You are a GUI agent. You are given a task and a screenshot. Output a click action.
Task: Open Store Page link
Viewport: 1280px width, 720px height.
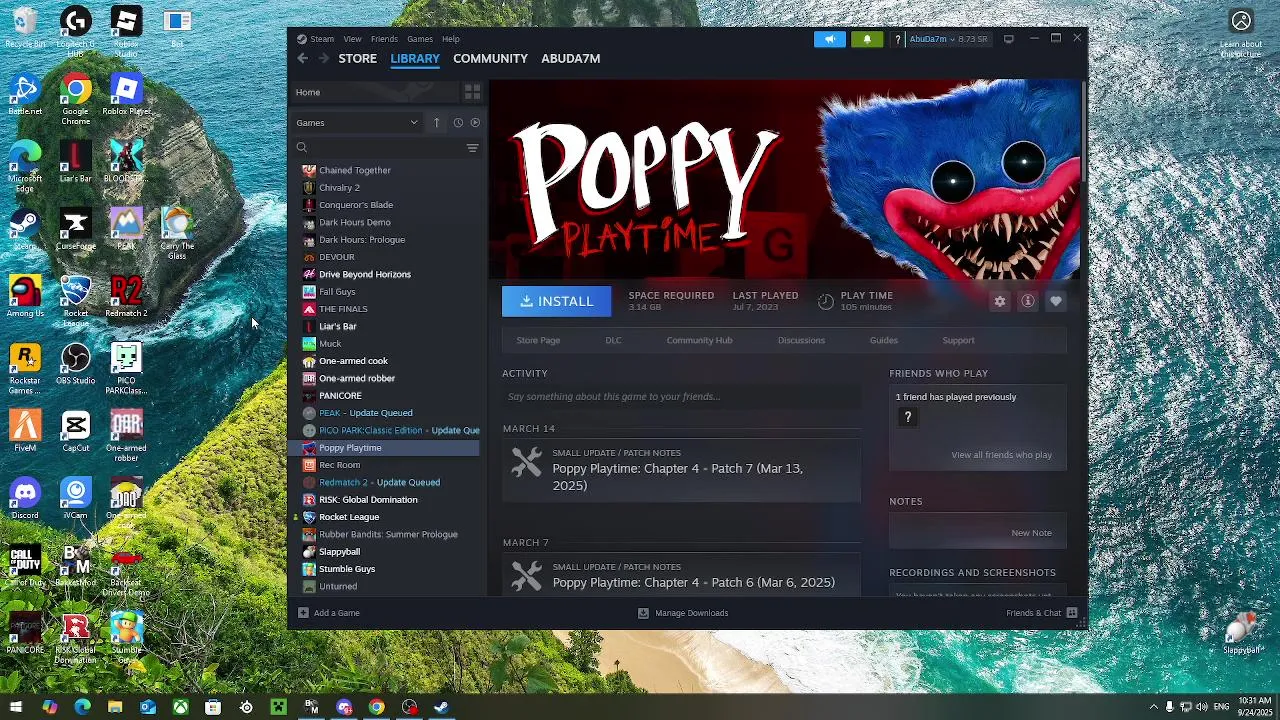[x=538, y=340]
